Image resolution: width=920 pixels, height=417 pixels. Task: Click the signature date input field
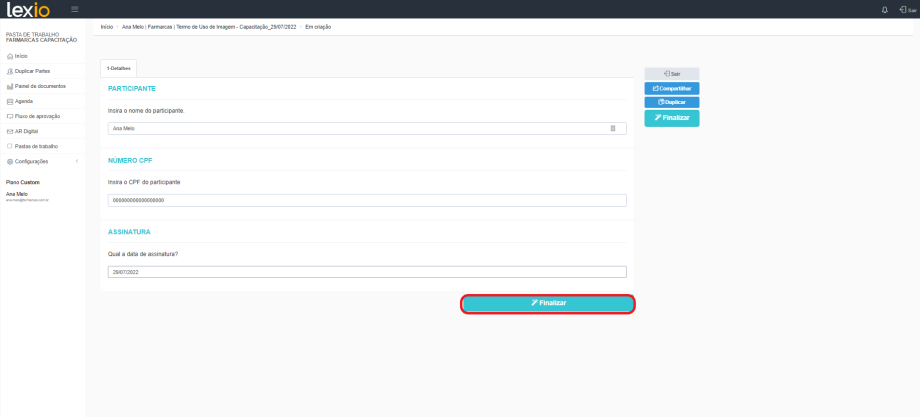[x=367, y=272]
